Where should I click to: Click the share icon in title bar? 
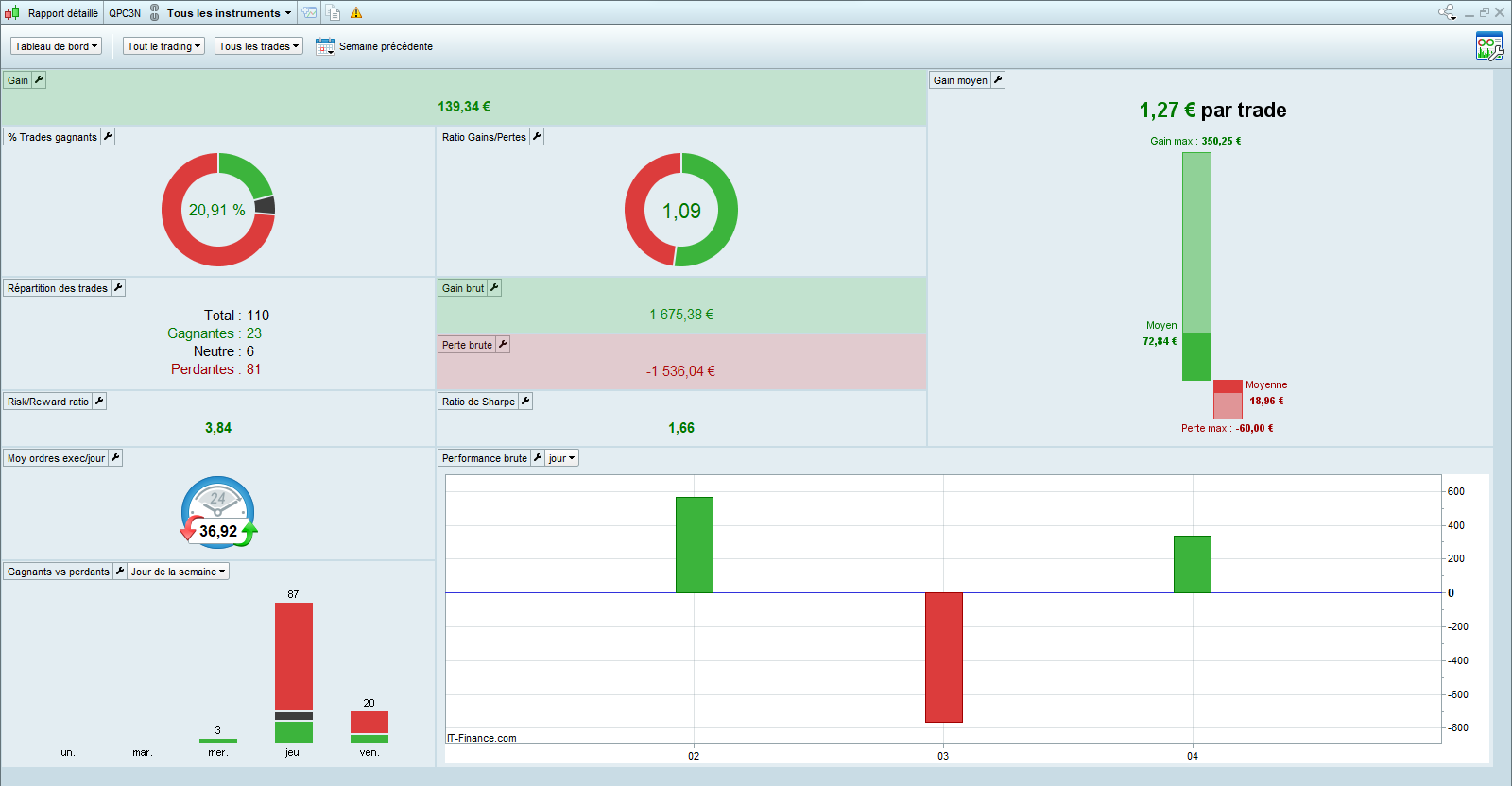1447,12
